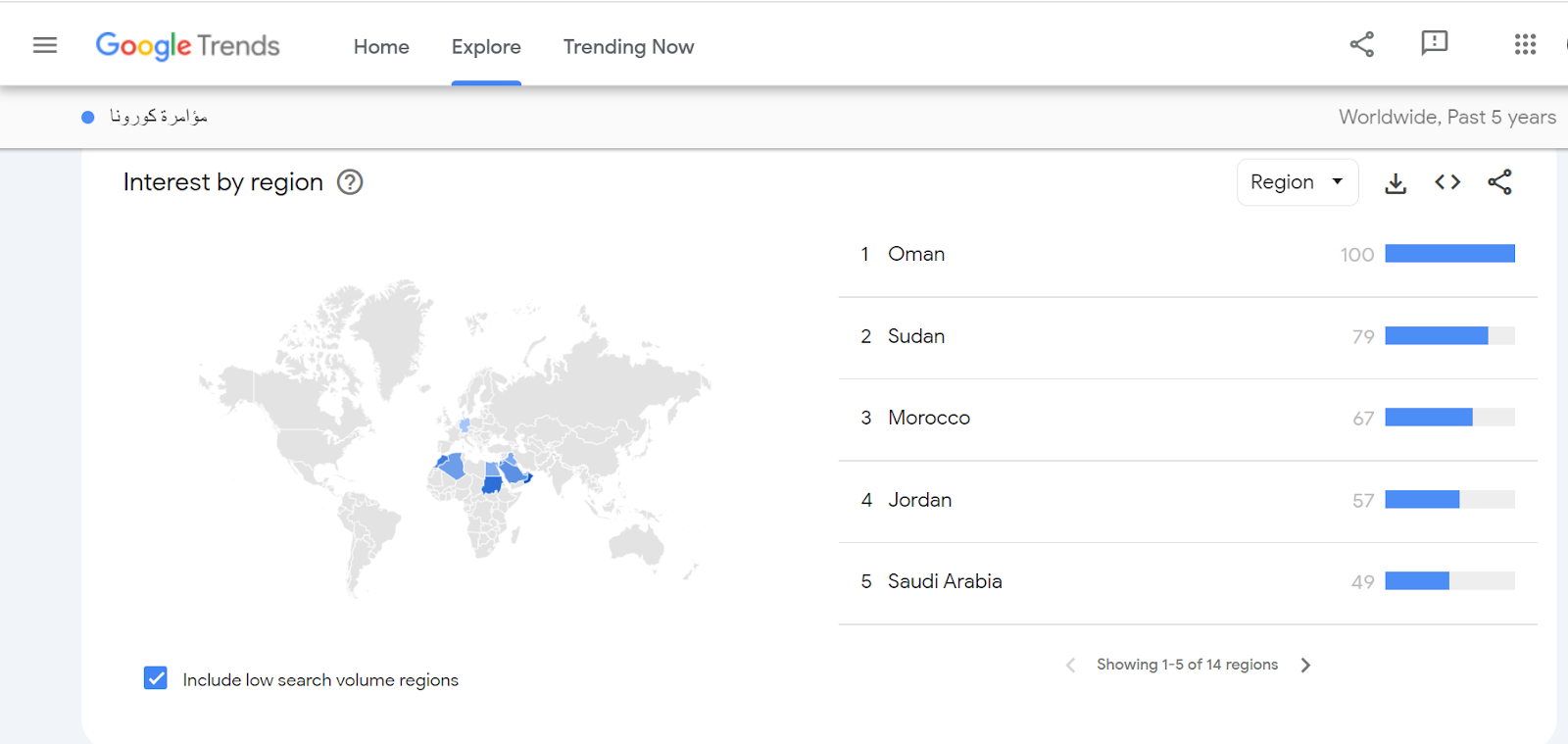The height and width of the screenshot is (744, 1568).
Task: Switch to the Home tab
Action: pyautogui.click(x=381, y=47)
